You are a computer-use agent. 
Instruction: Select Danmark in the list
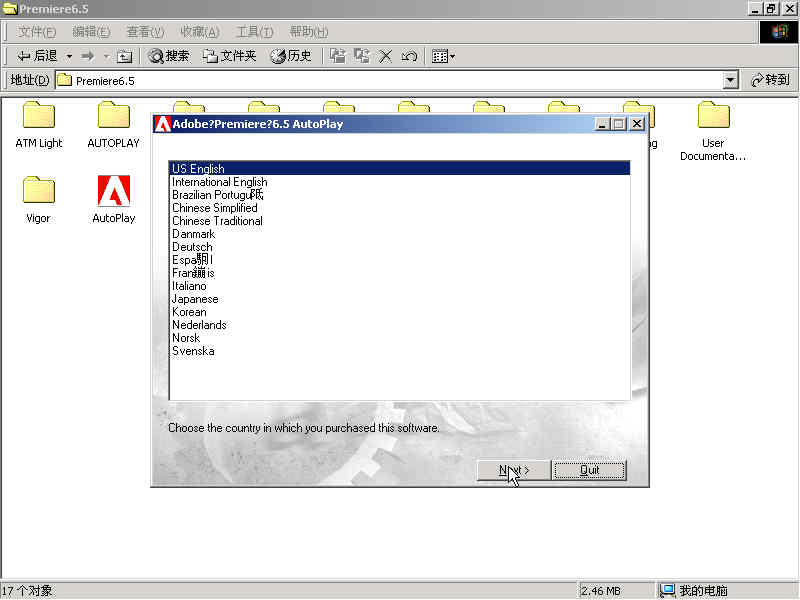[399, 234]
